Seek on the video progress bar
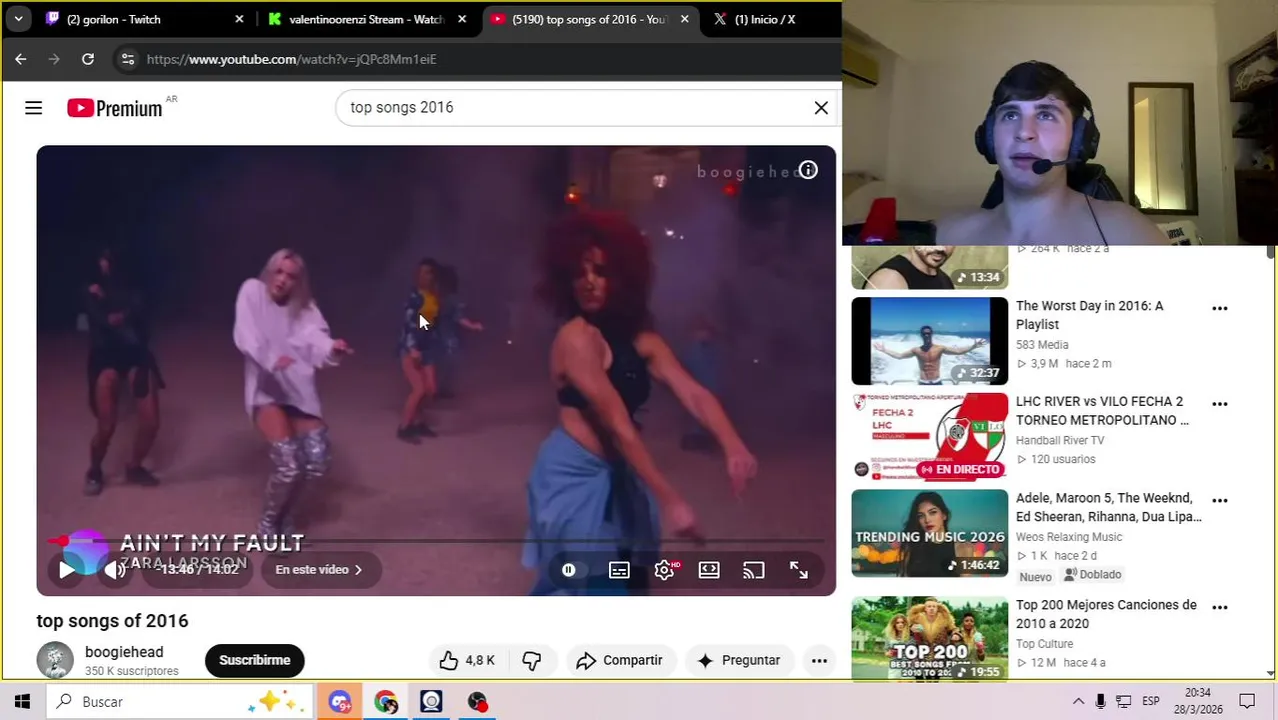The width and height of the screenshot is (1278, 720). 436,541
